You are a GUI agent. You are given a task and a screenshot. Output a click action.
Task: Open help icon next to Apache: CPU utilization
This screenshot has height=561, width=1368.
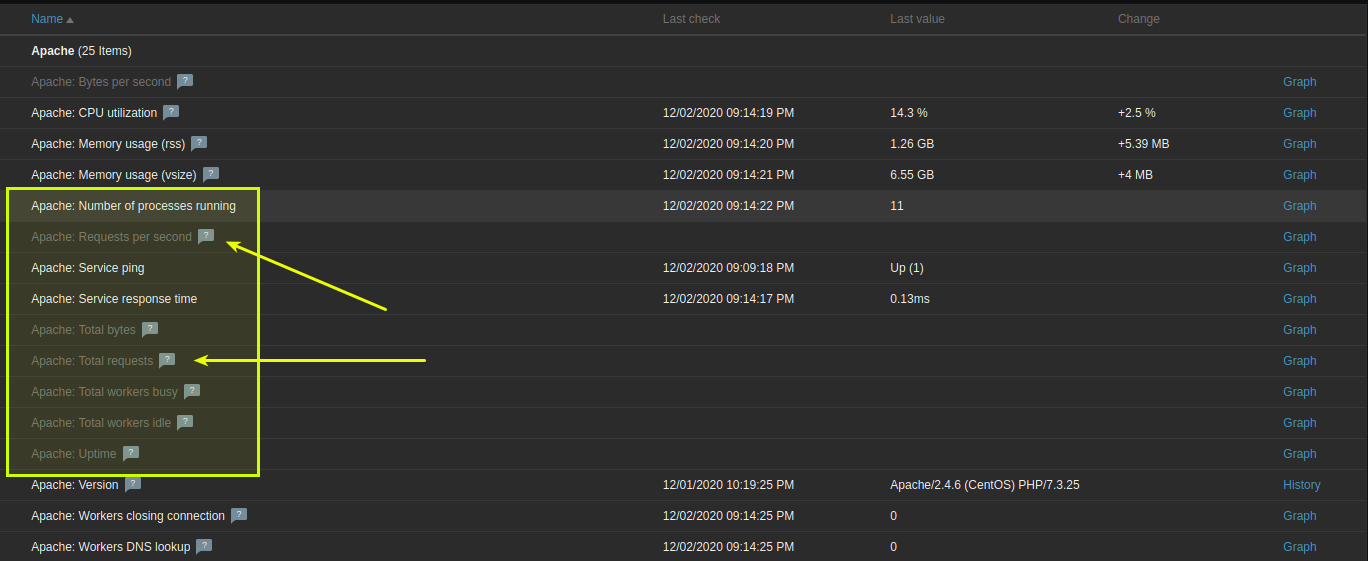[x=171, y=112]
